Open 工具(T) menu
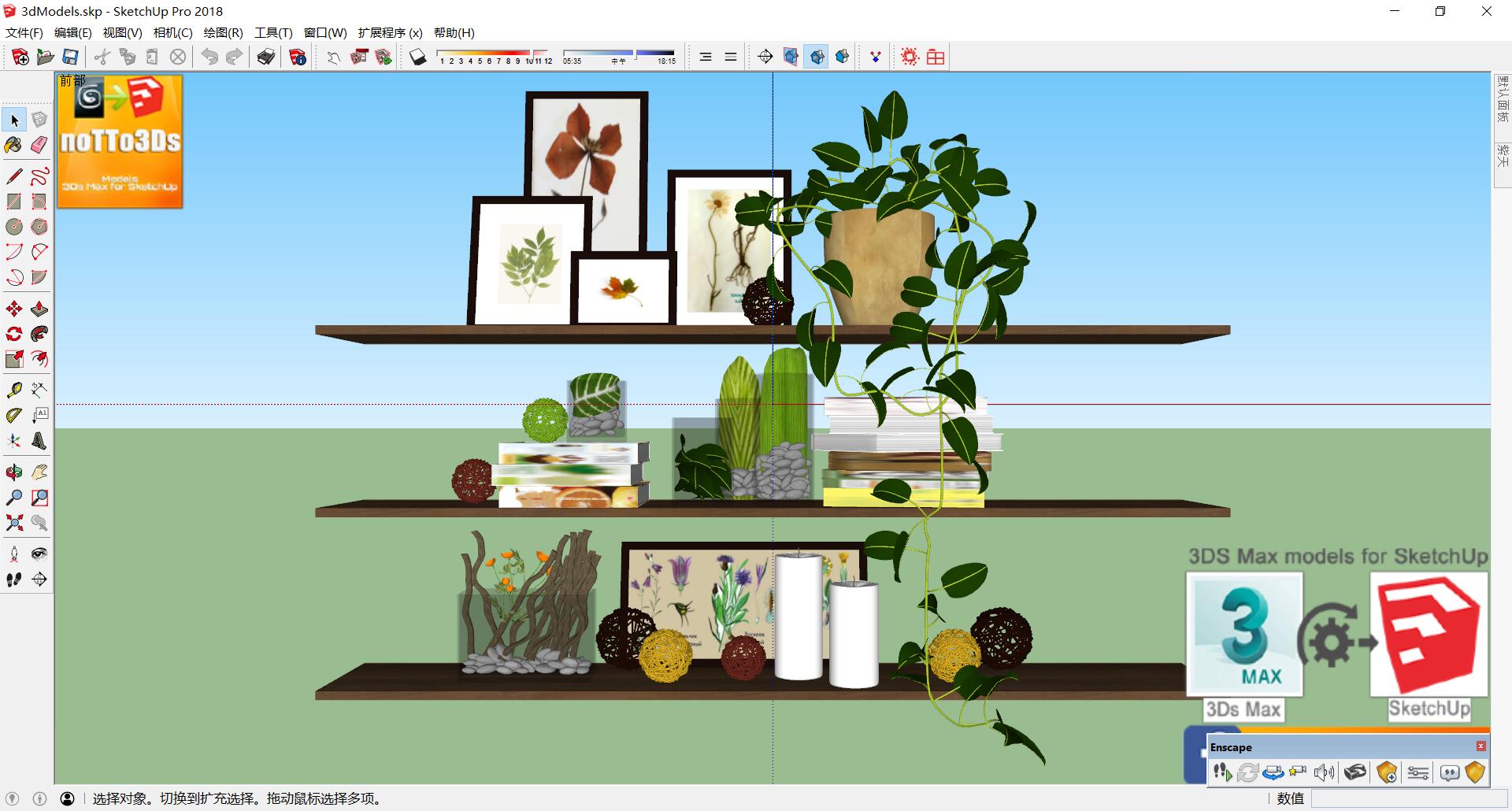 273,33
